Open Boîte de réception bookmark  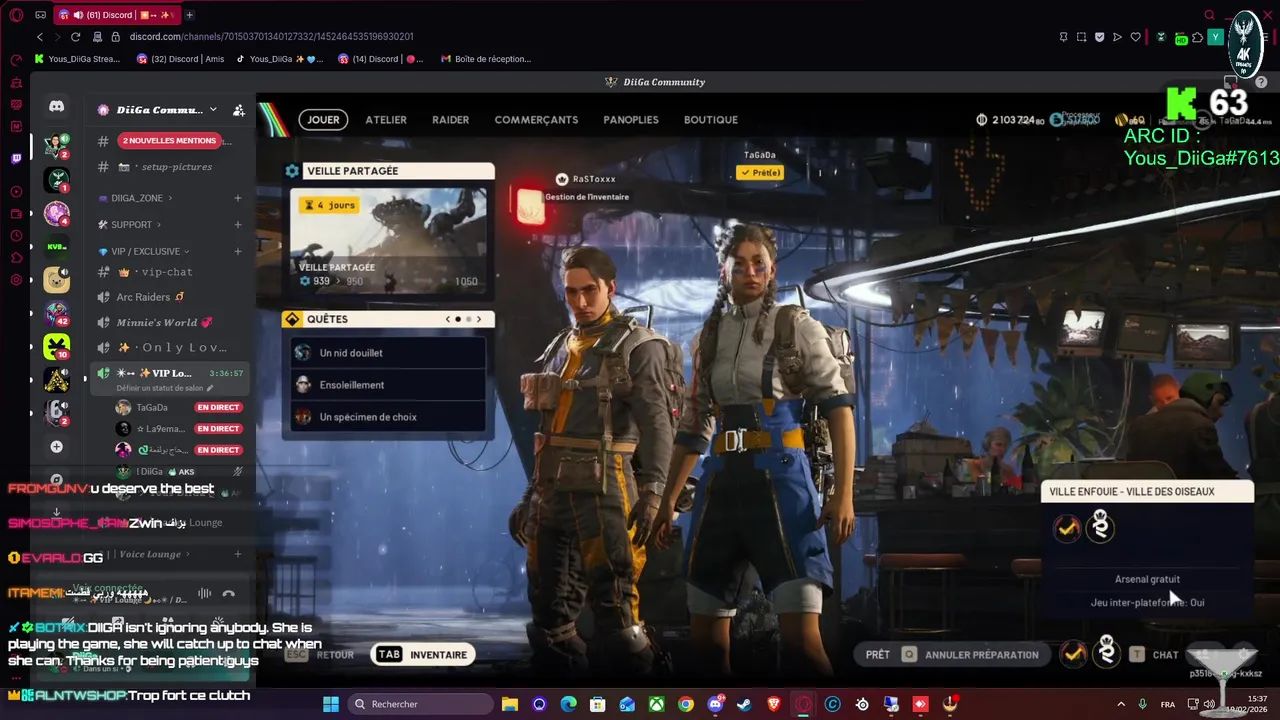click(x=486, y=59)
